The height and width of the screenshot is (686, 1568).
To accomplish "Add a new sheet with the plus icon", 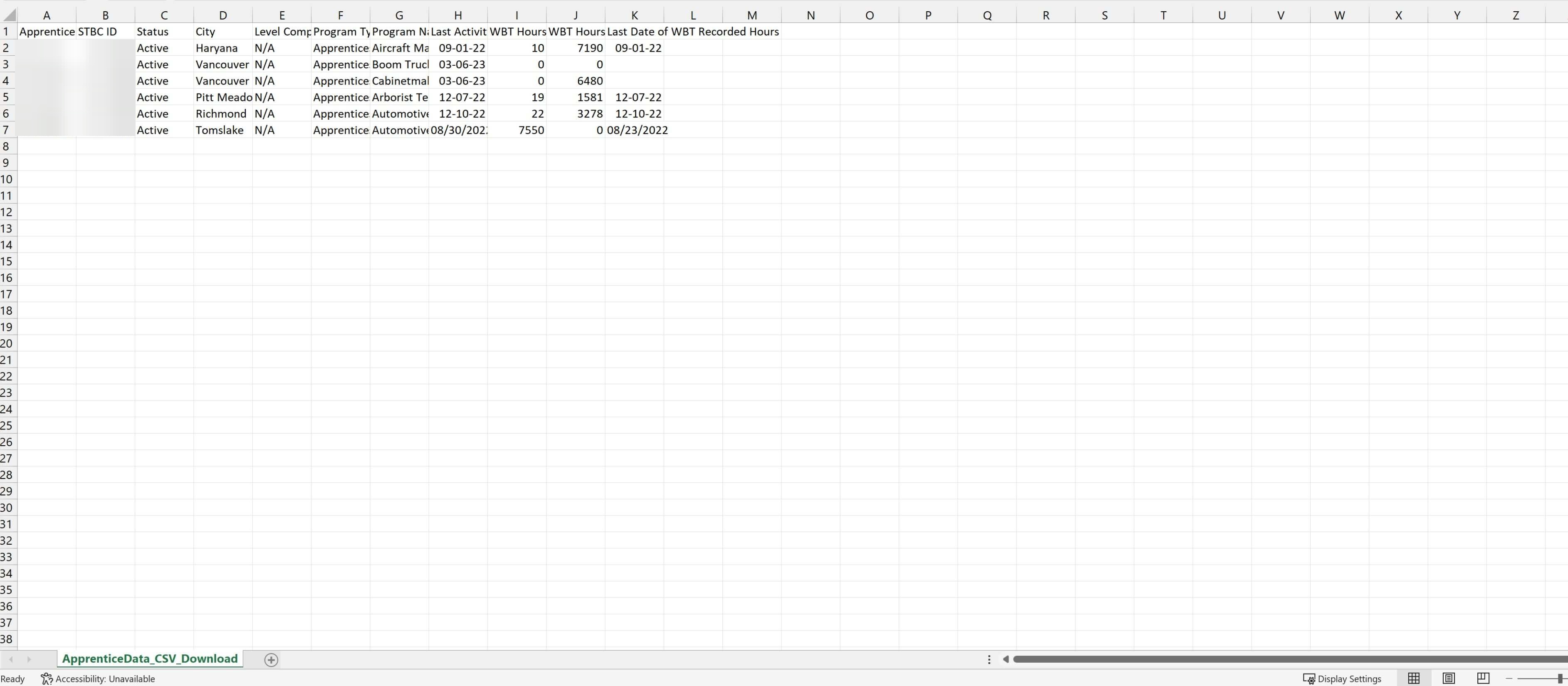I will click(272, 659).
